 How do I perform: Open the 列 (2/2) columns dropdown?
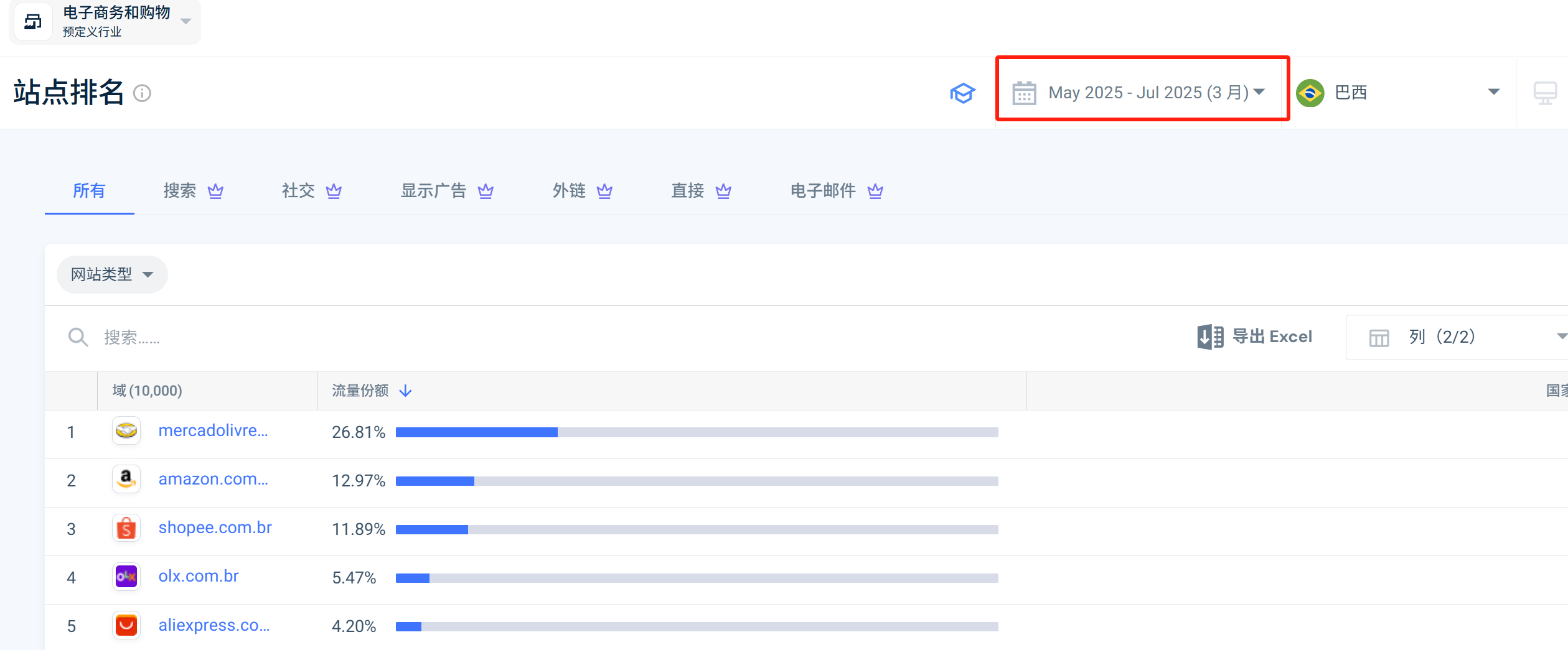[1457, 337]
